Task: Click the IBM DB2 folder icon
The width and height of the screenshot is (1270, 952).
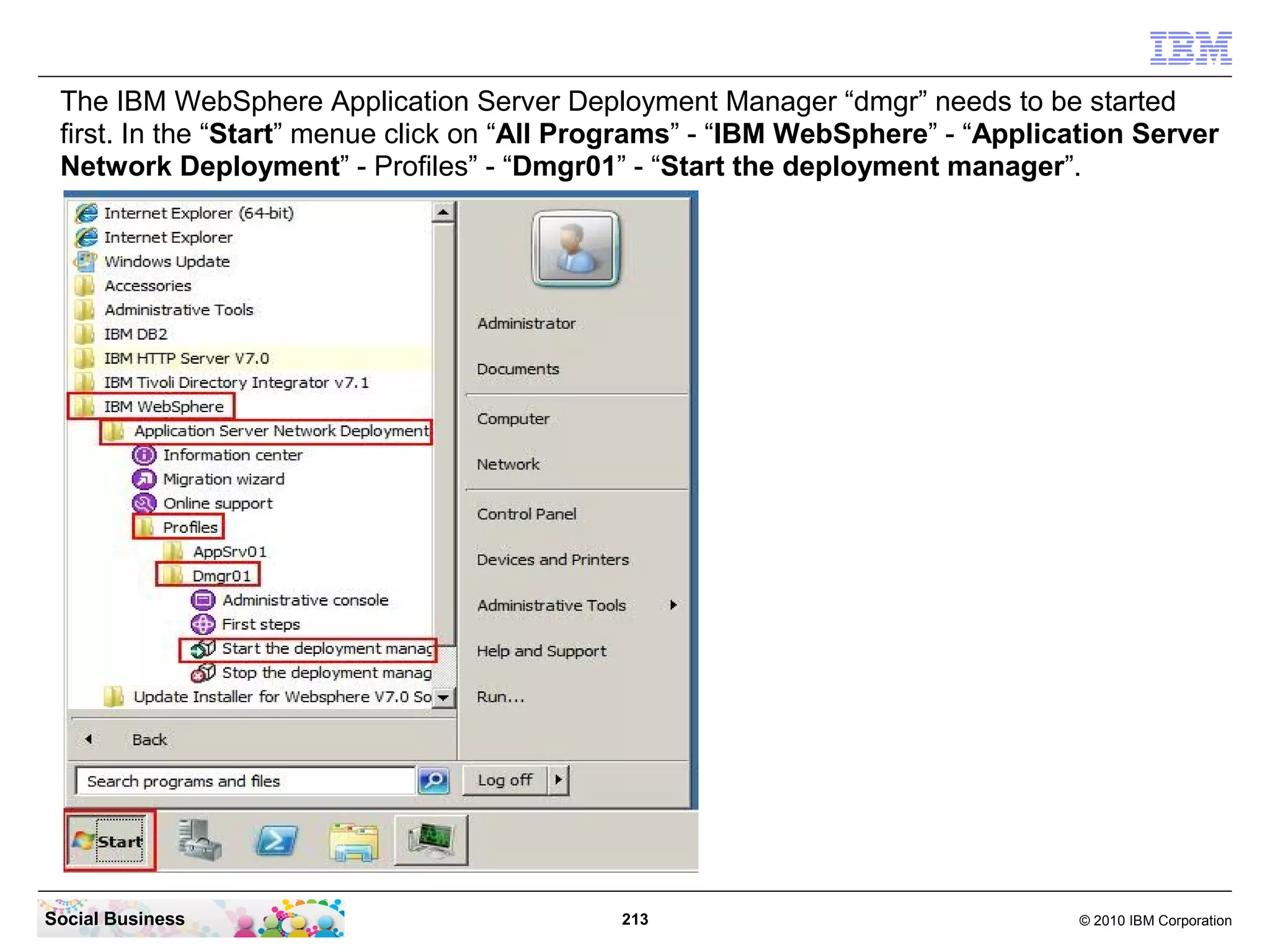Action: point(84,334)
